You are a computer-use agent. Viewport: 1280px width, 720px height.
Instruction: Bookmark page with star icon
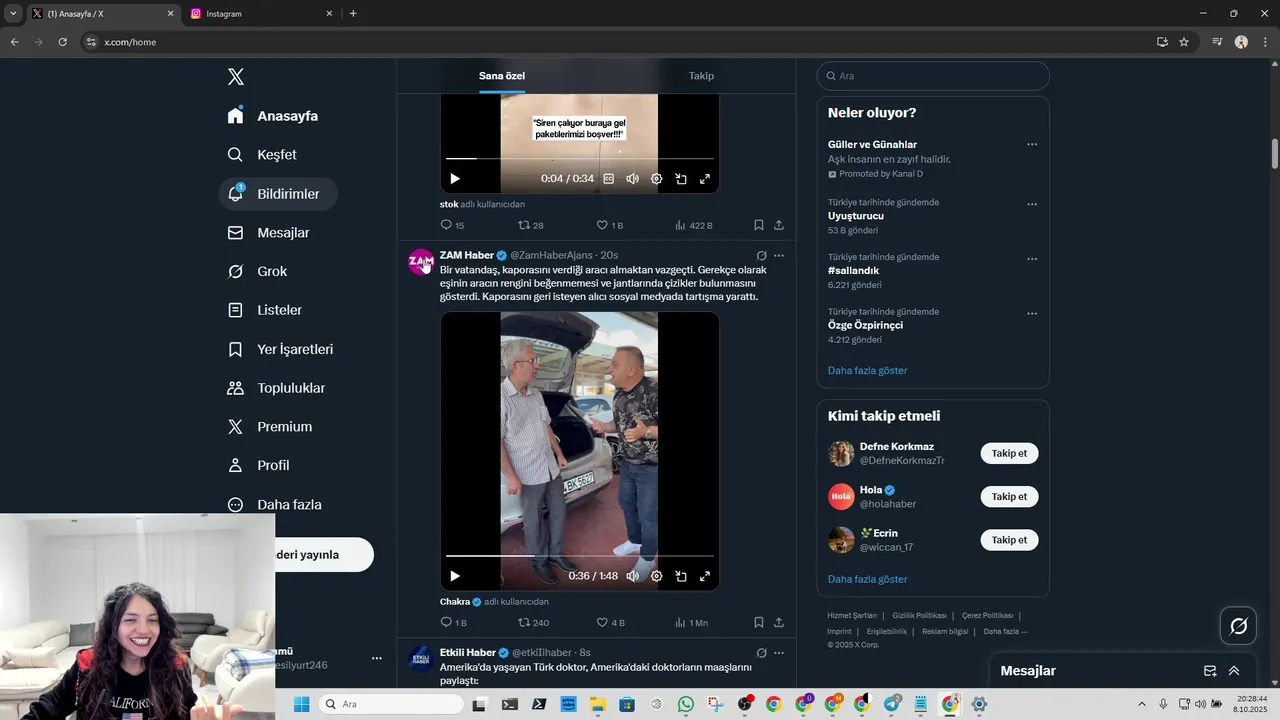tap(1184, 42)
